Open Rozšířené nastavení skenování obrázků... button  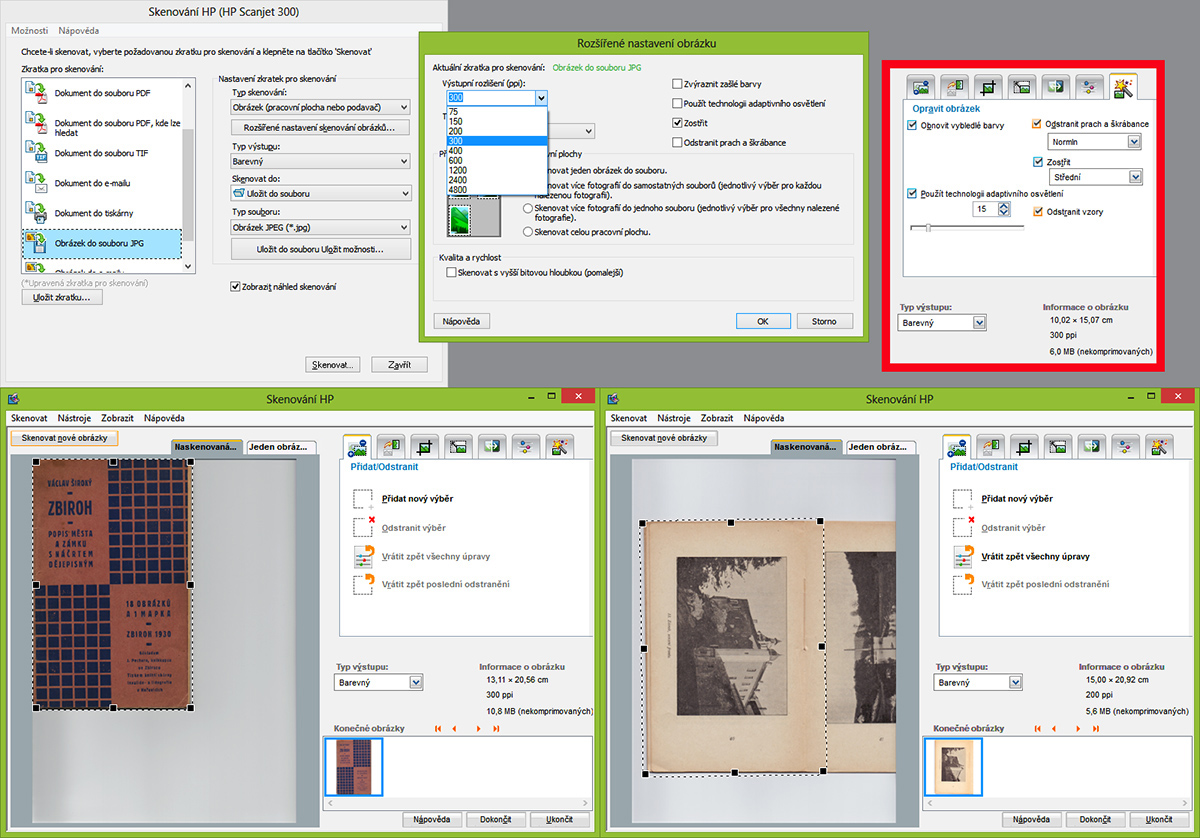point(320,128)
